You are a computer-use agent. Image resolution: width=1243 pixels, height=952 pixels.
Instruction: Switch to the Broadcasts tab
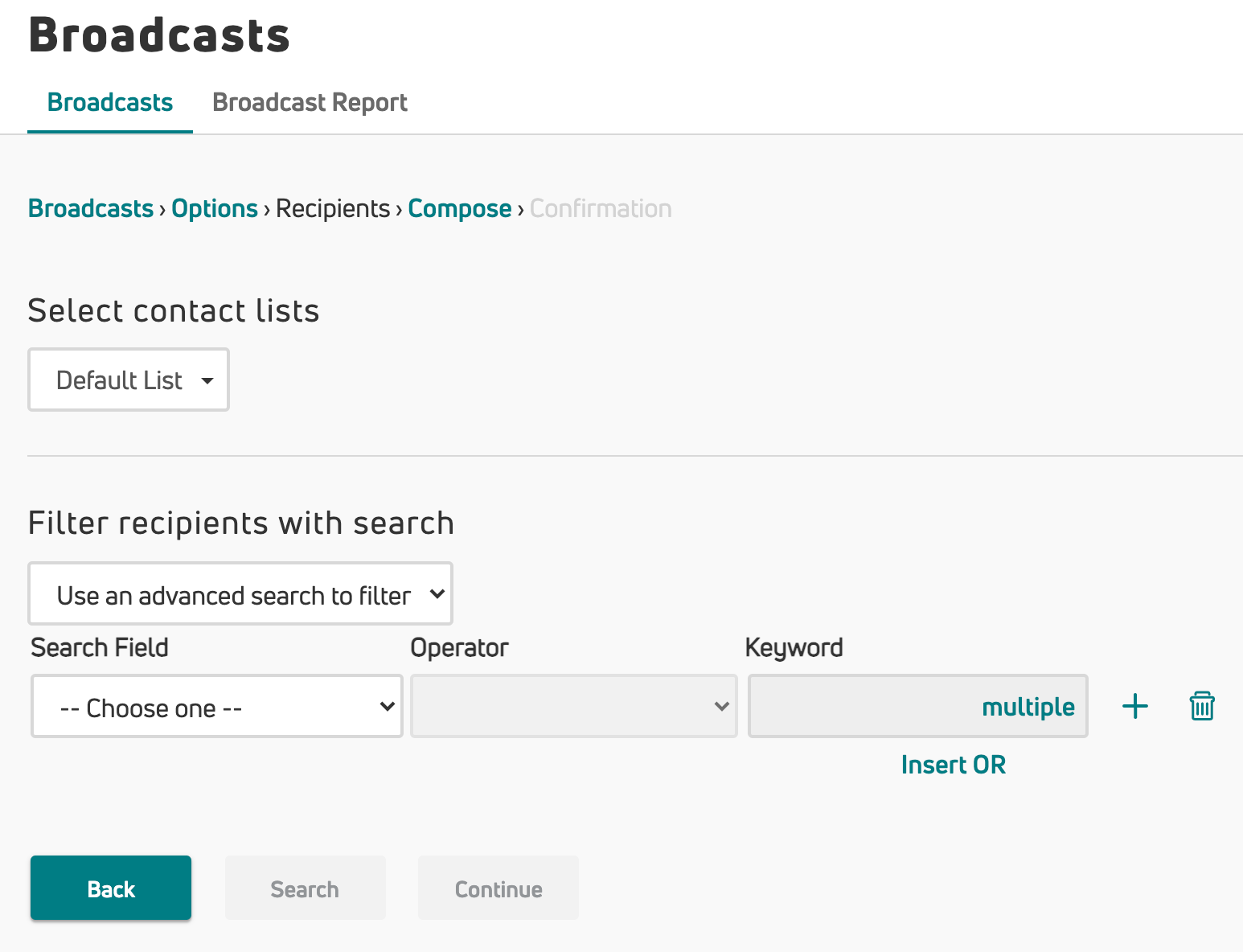[110, 103]
